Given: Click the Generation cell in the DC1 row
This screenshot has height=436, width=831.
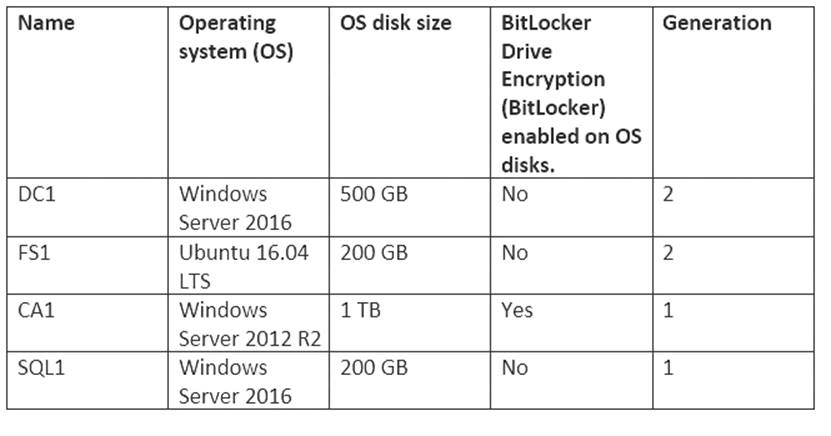Looking at the screenshot, I should pos(668,195).
